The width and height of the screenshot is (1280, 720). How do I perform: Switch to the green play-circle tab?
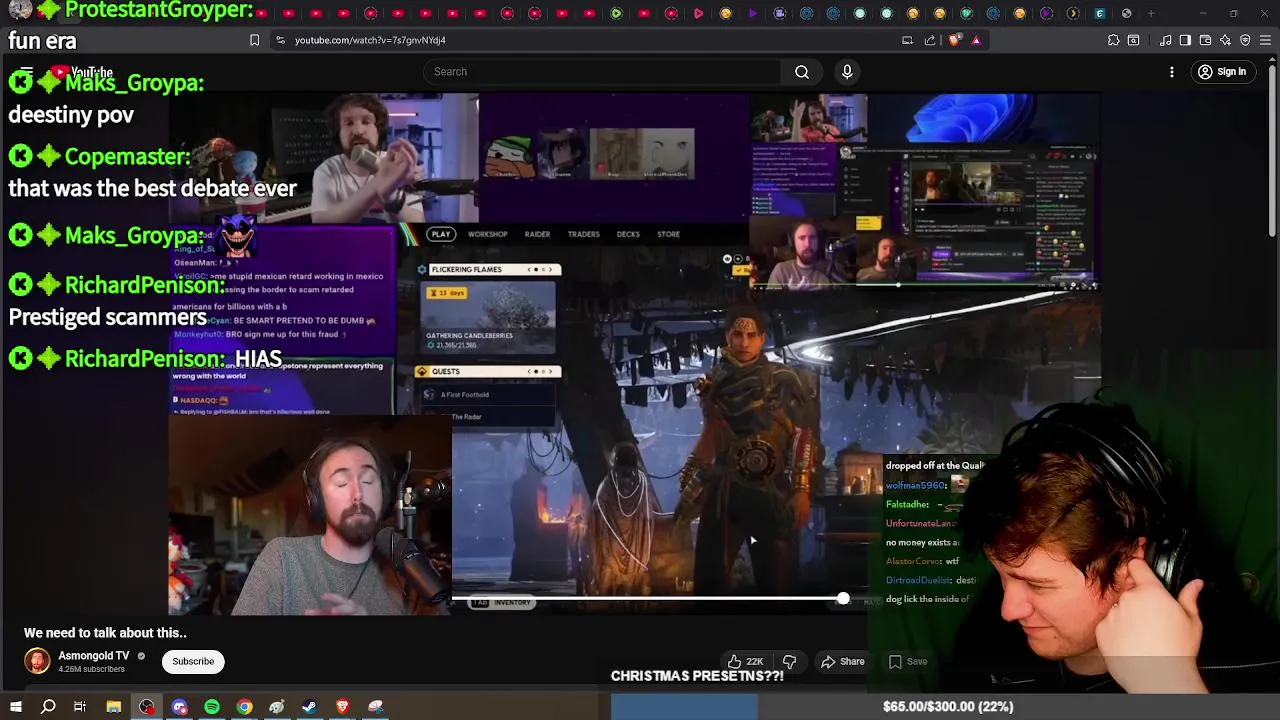tap(616, 13)
